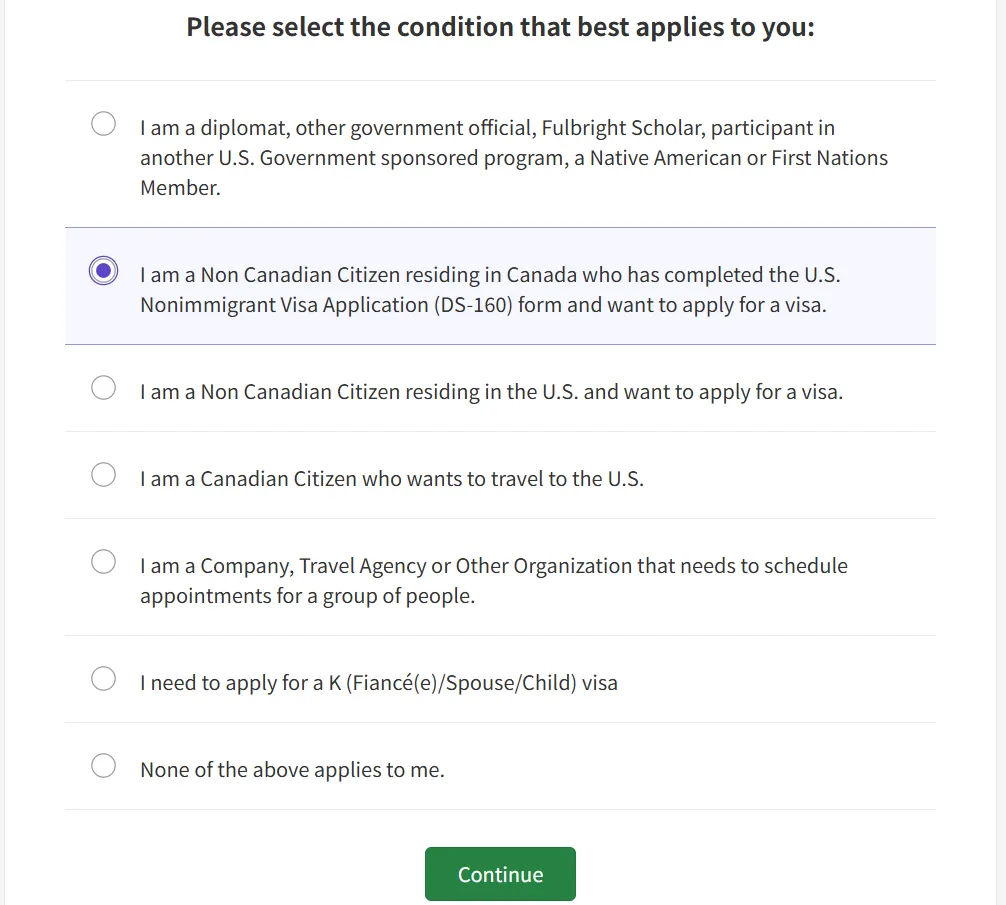Click the 'Company, Travel Agency or Other Organization' label
The image size is (1006, 905).
[x=493, y=566]
